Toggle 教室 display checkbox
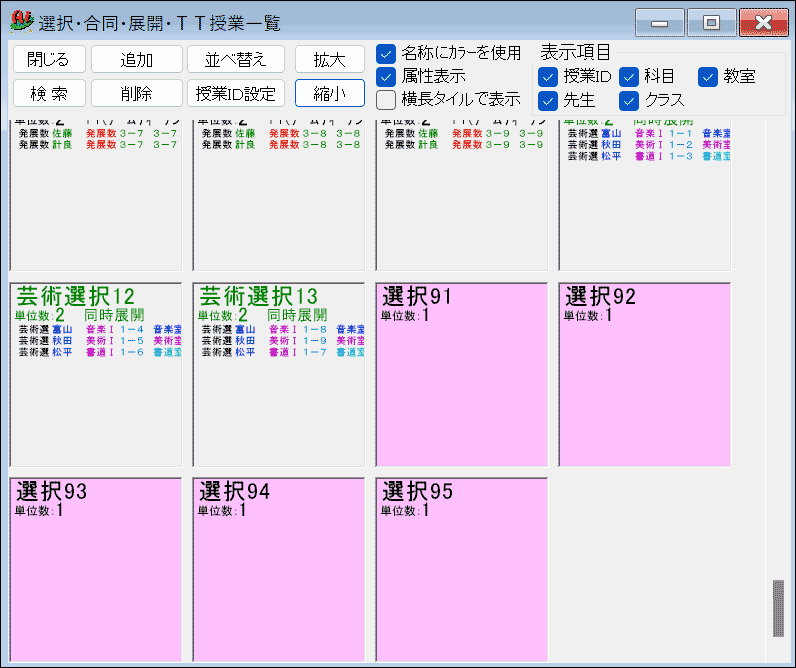 click(x=708, y=77)
